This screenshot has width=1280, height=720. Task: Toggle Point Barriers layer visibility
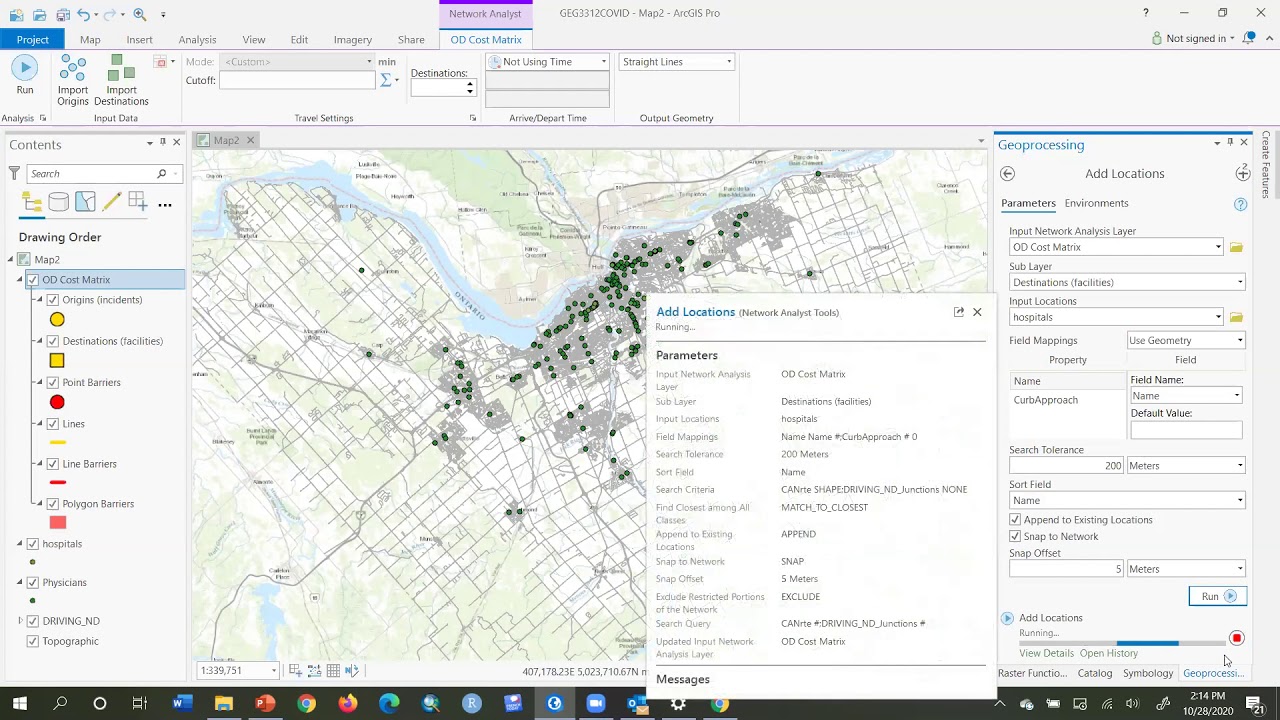click(53, 382)
